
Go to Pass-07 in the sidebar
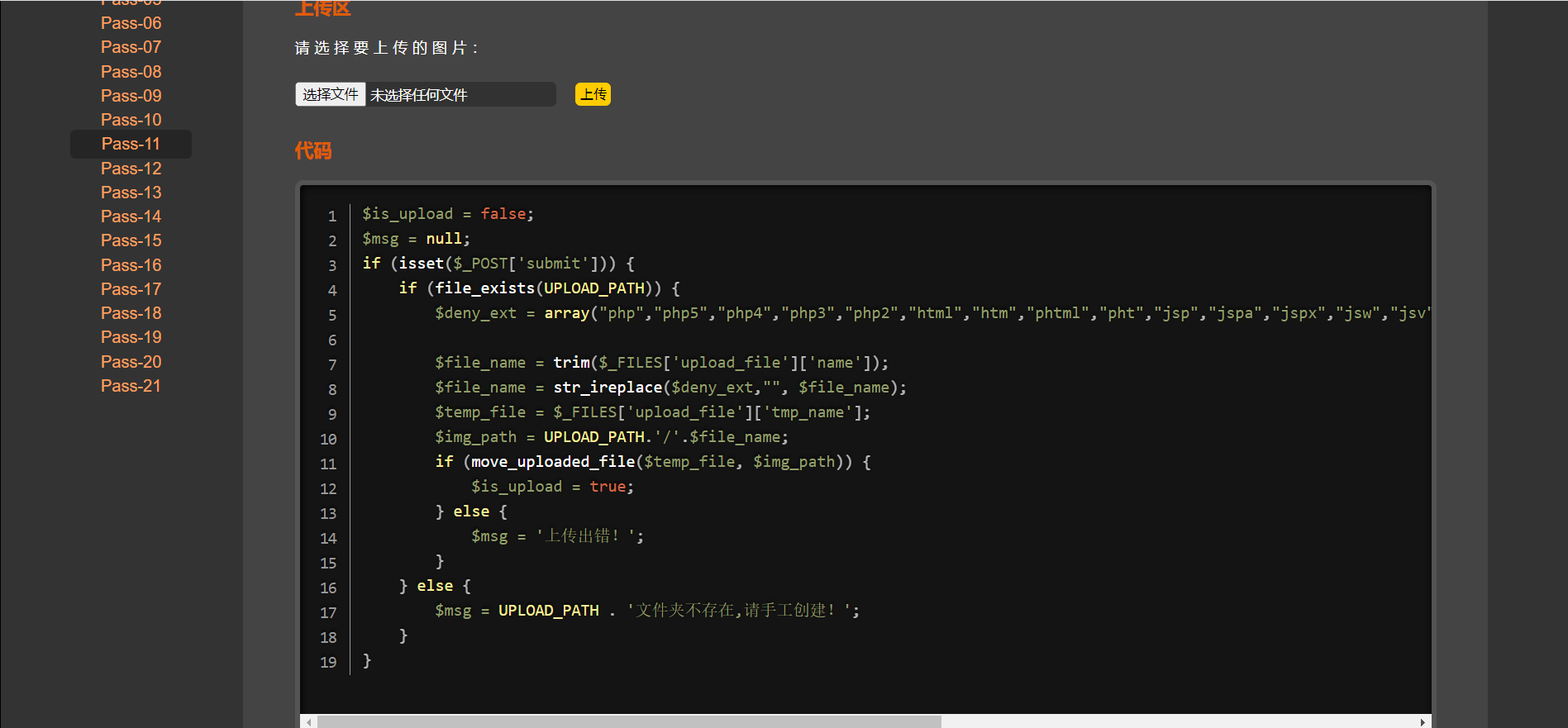[131, 47]
